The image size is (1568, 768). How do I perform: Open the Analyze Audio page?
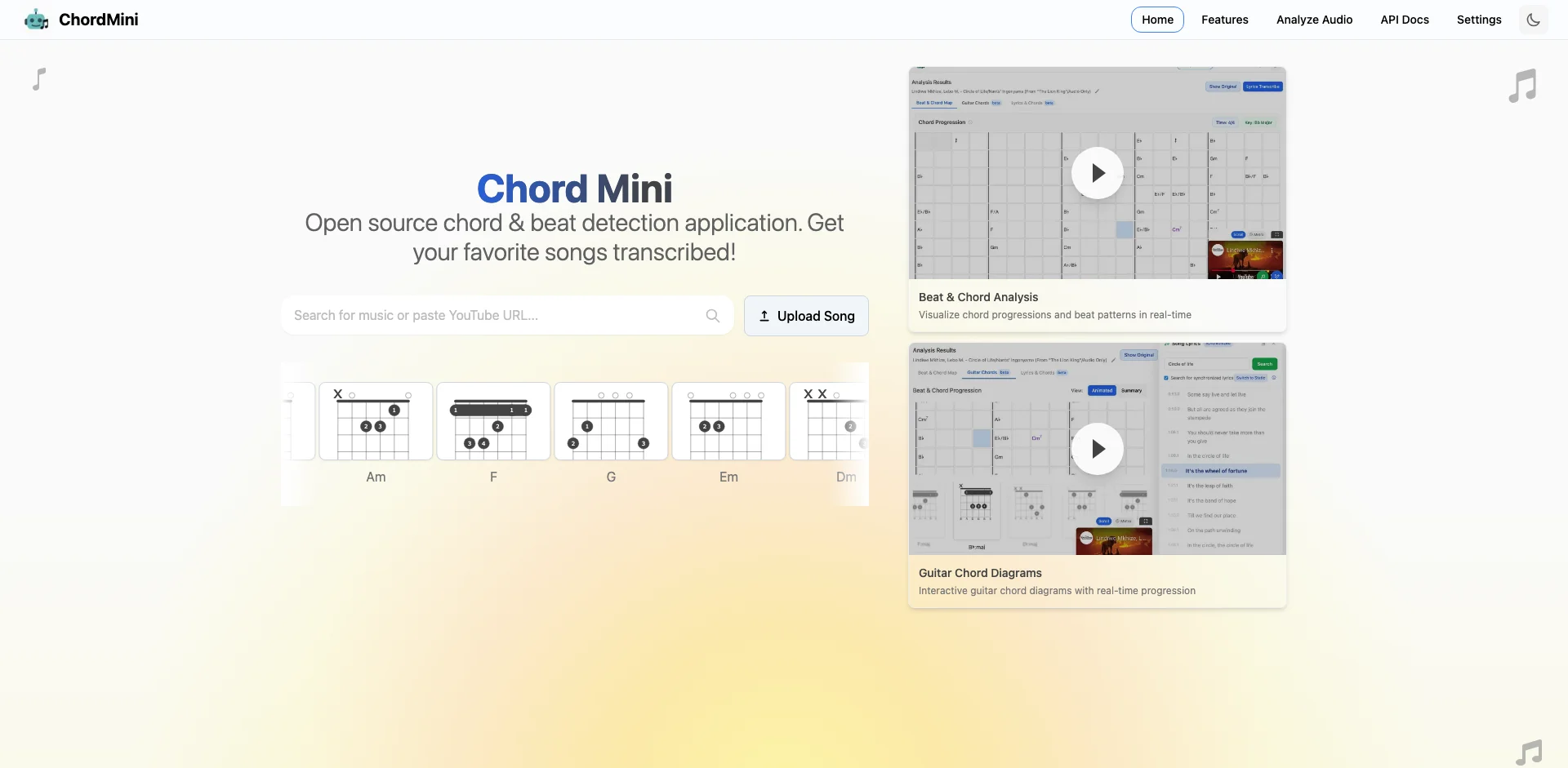(1314, 19)
